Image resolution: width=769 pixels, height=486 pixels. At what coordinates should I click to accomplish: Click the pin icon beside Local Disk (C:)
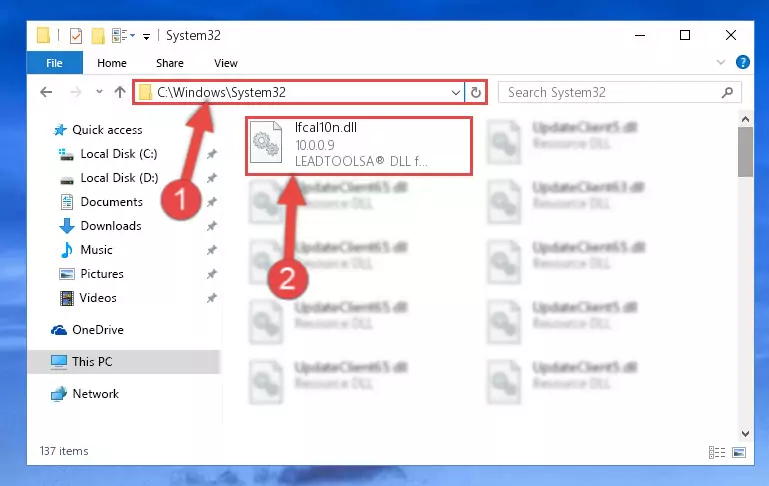pyautogui.click(x=211, y=154)
